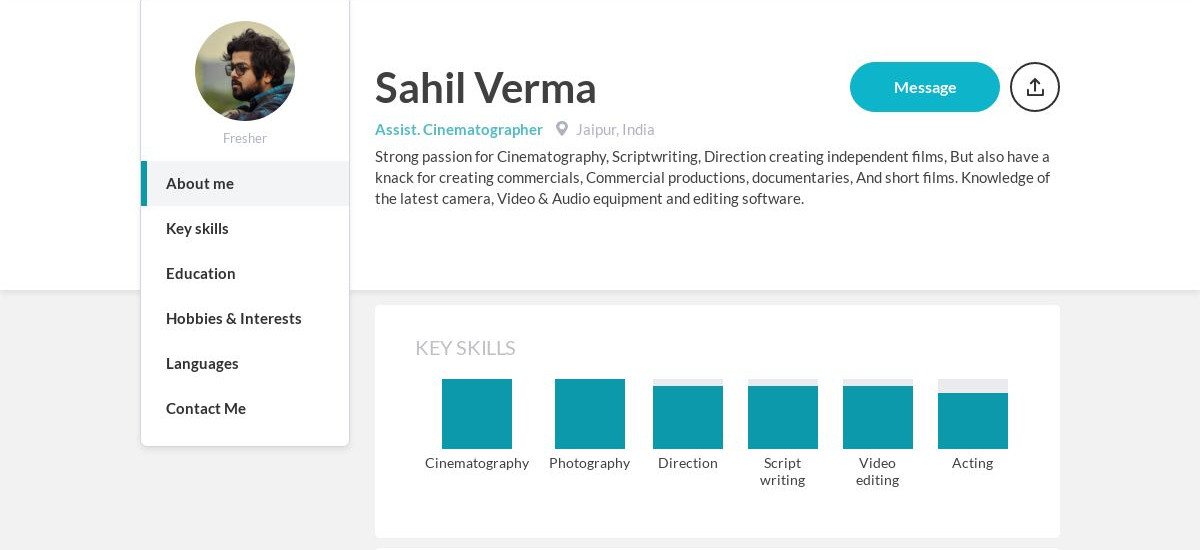Click the location pin icon near Jaipur
Screen dimensions: 1200x550
[562, 129]
